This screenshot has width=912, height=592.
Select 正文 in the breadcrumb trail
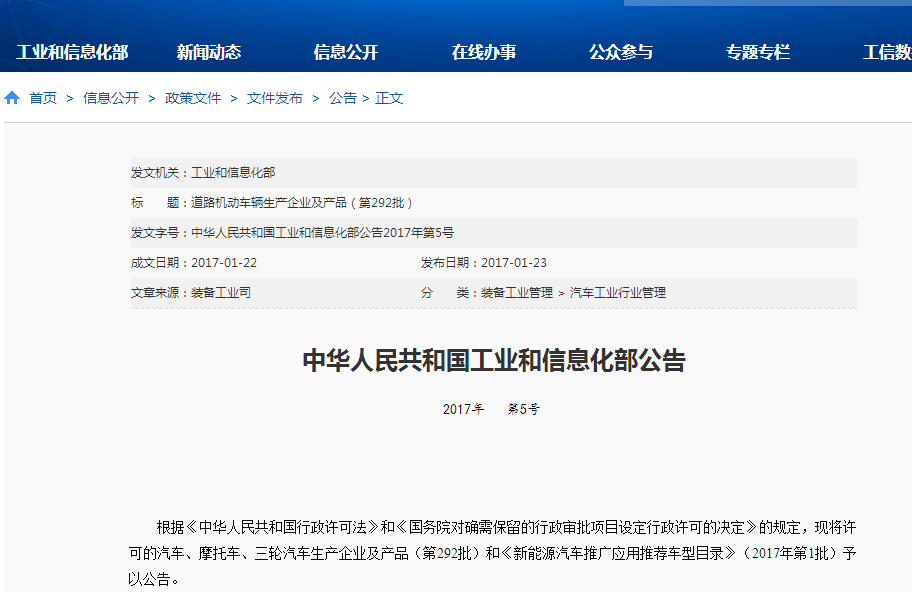pos(388,97)
